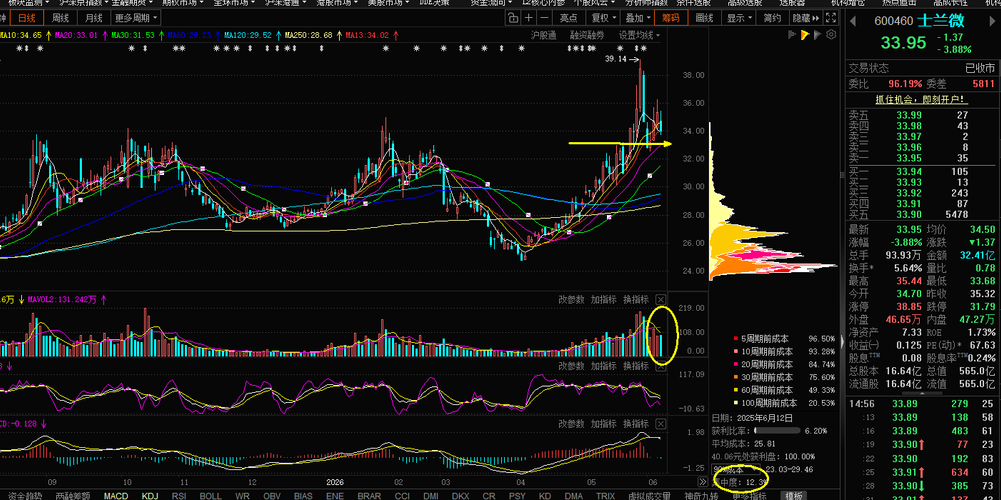
Task: Click orange 30周期前成本 color legend
Action: click(736, 377)
